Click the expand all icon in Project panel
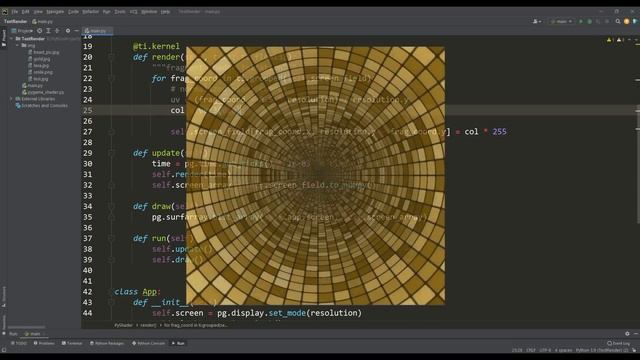Screen dimensions: 640x360 pos(48,31)
